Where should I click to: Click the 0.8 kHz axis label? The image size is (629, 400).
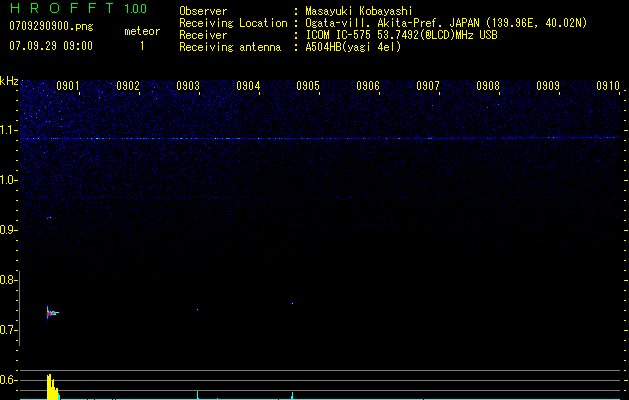tap(8, 280)
